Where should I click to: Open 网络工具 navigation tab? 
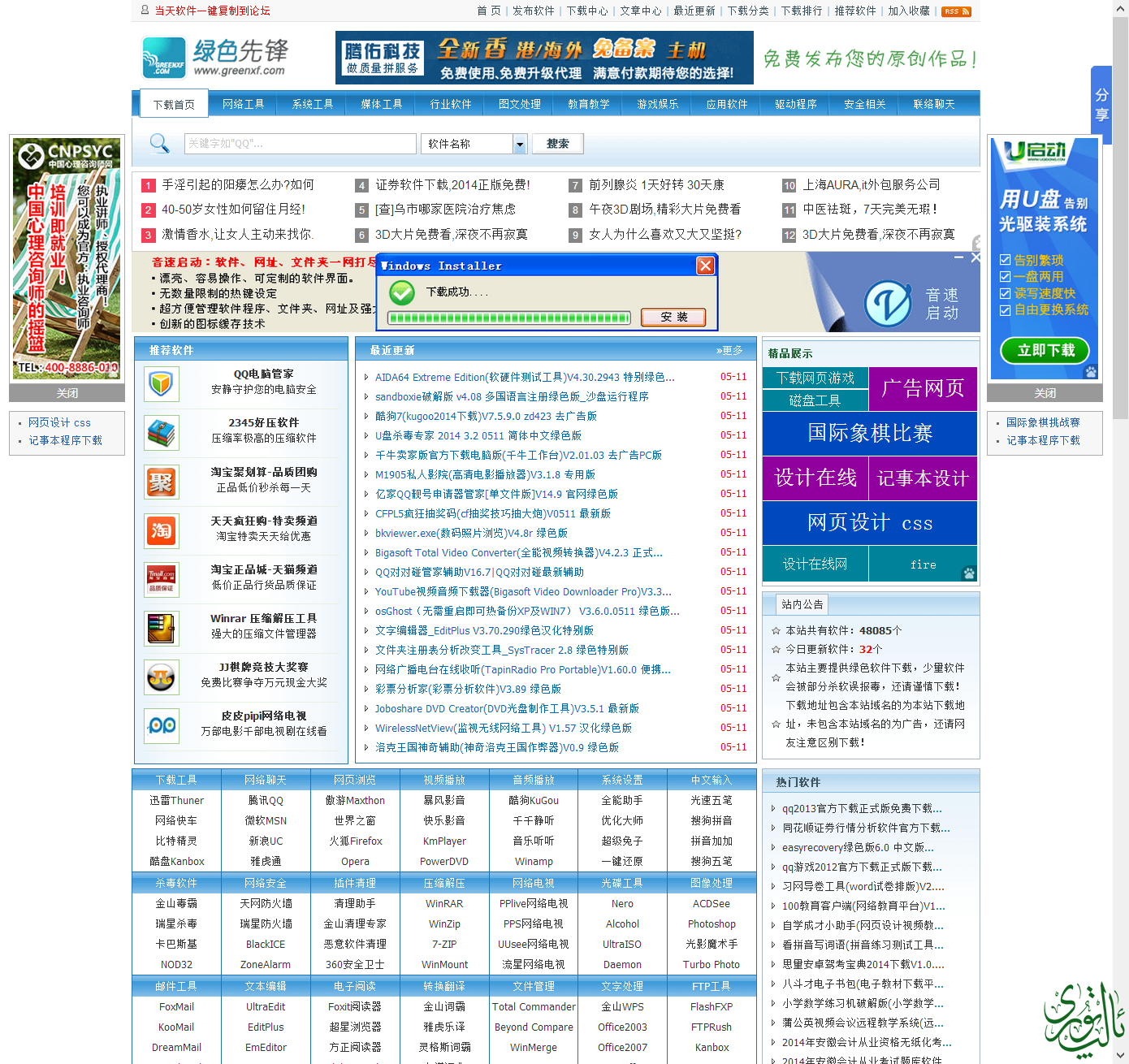[243, 104]
